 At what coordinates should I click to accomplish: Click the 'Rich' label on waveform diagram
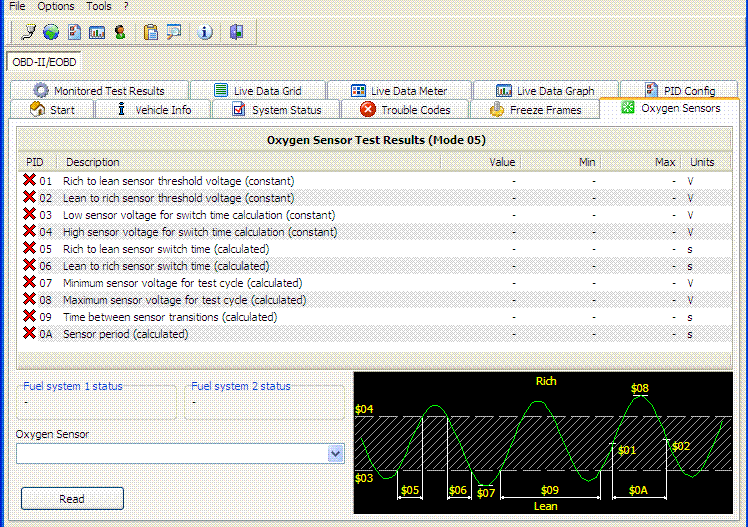[546, 381]
